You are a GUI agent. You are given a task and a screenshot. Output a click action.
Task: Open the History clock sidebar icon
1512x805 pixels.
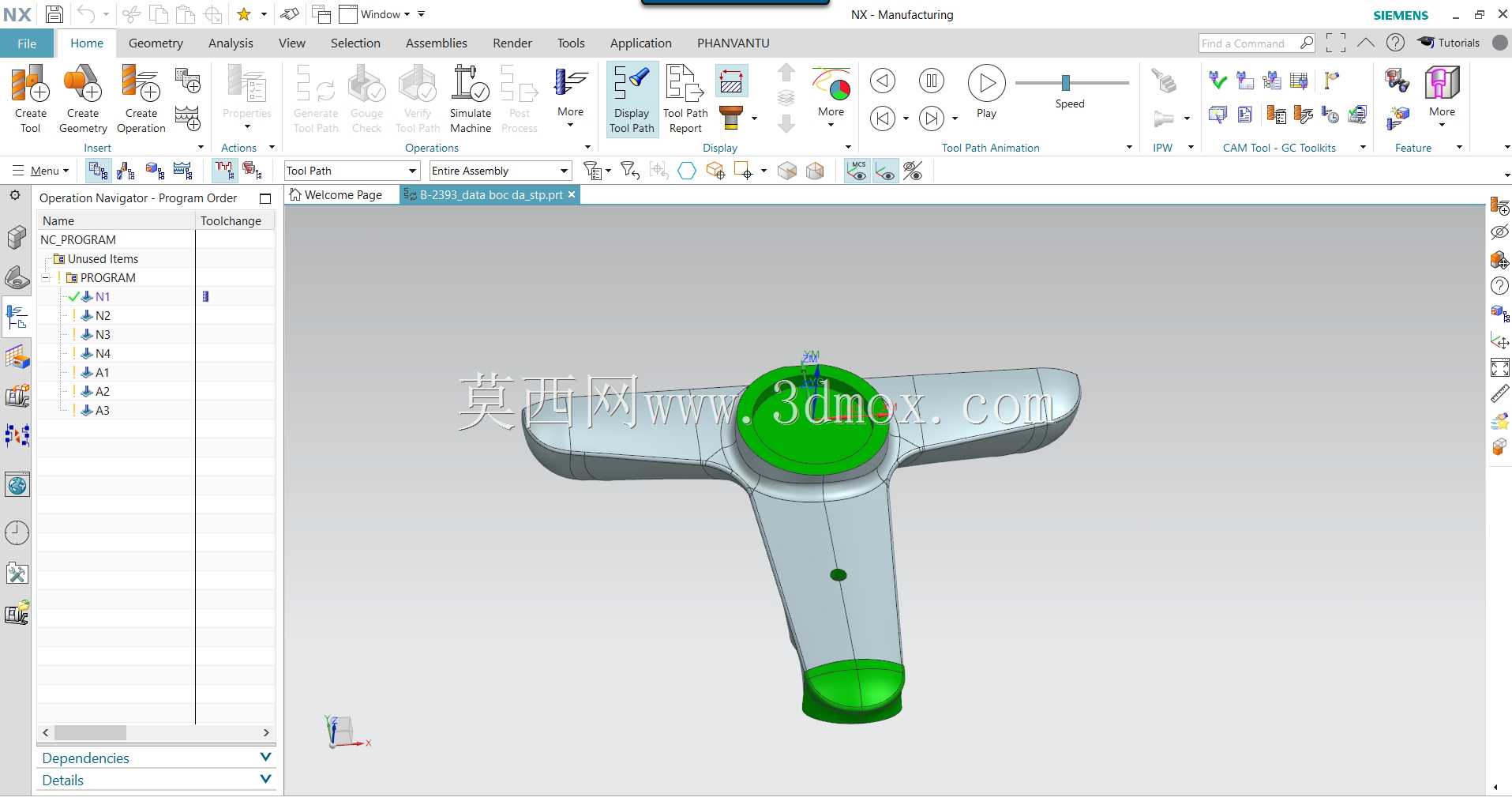tap(17, 533)
